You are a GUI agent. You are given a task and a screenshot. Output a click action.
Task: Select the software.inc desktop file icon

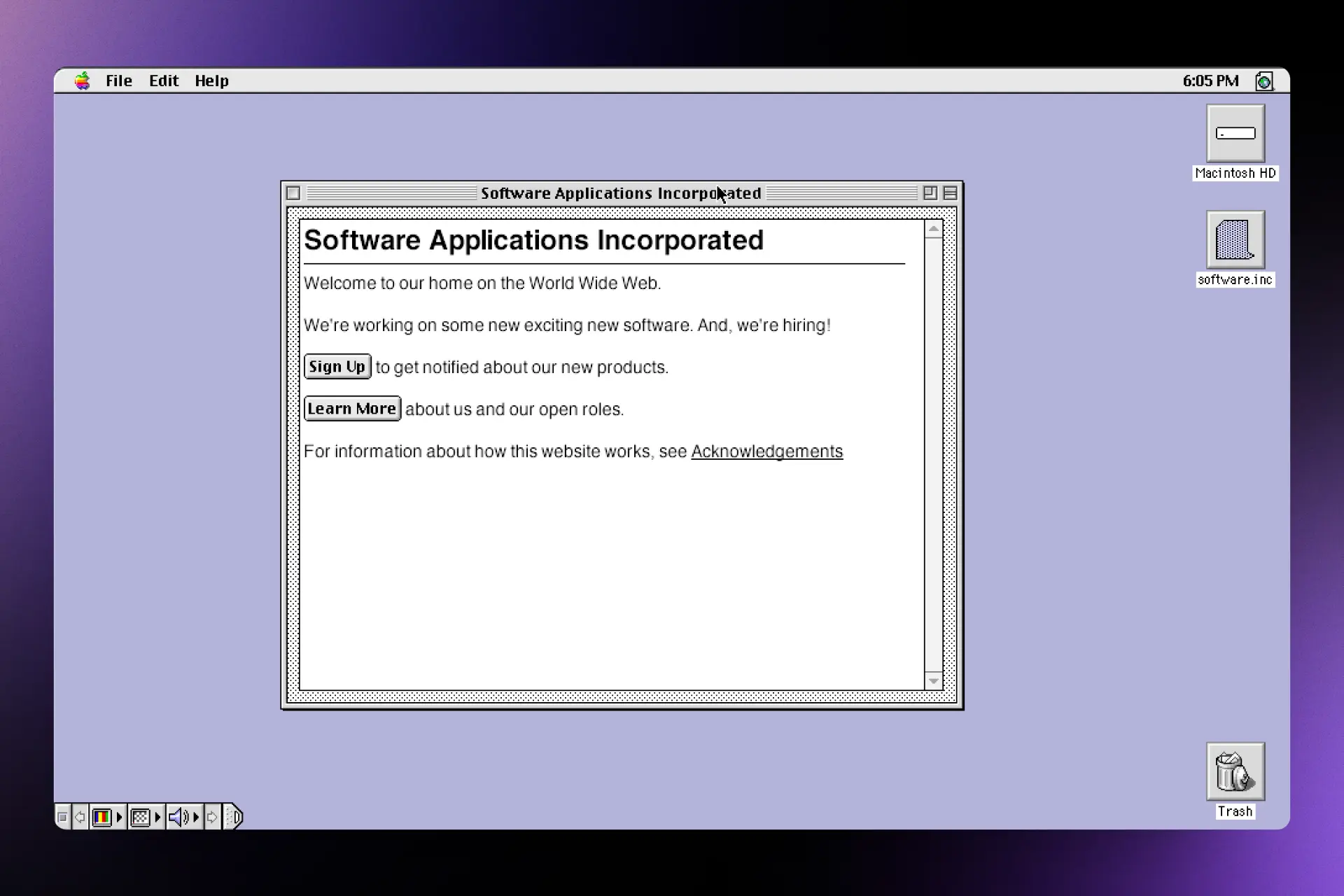pos(1235,240)
